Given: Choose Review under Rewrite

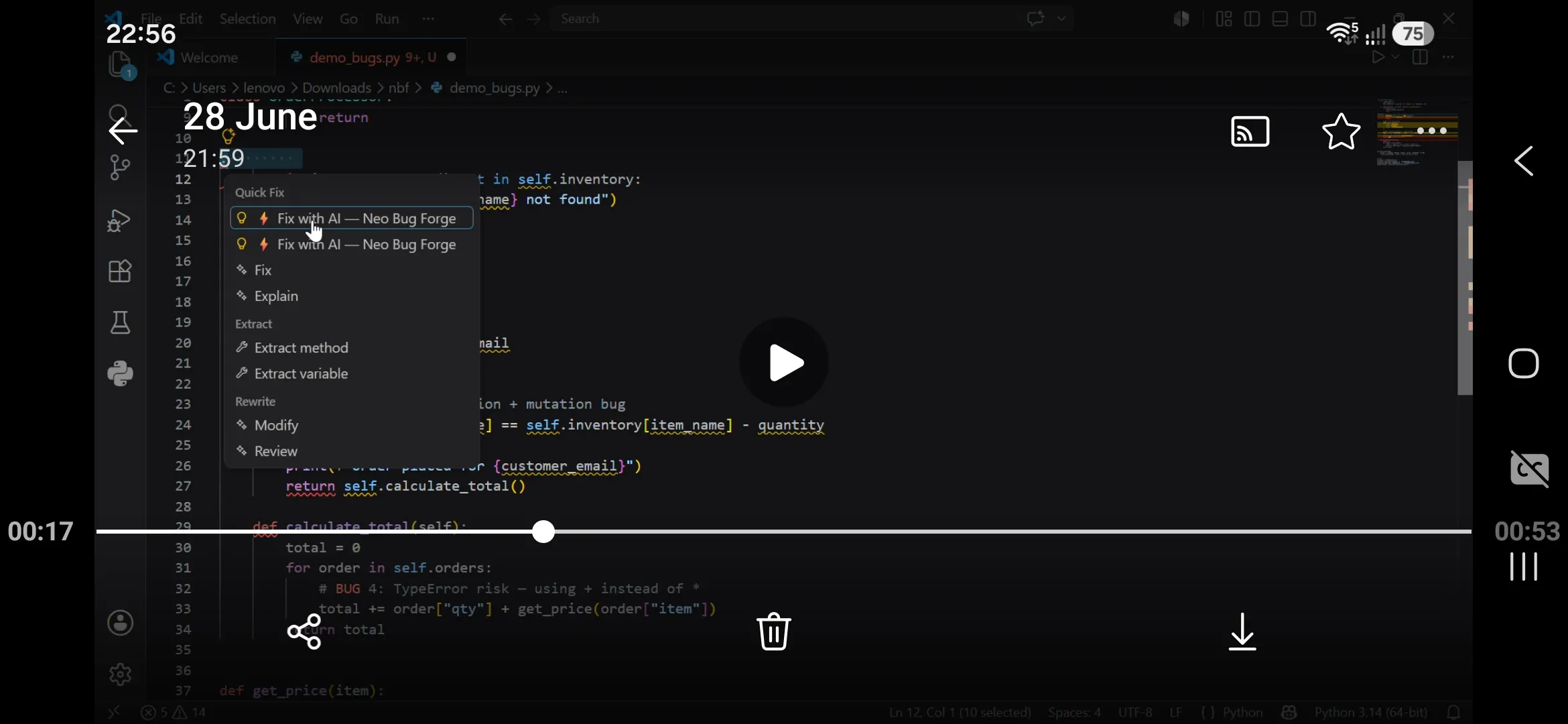Looking at the screenshot, I should [352, 451].
